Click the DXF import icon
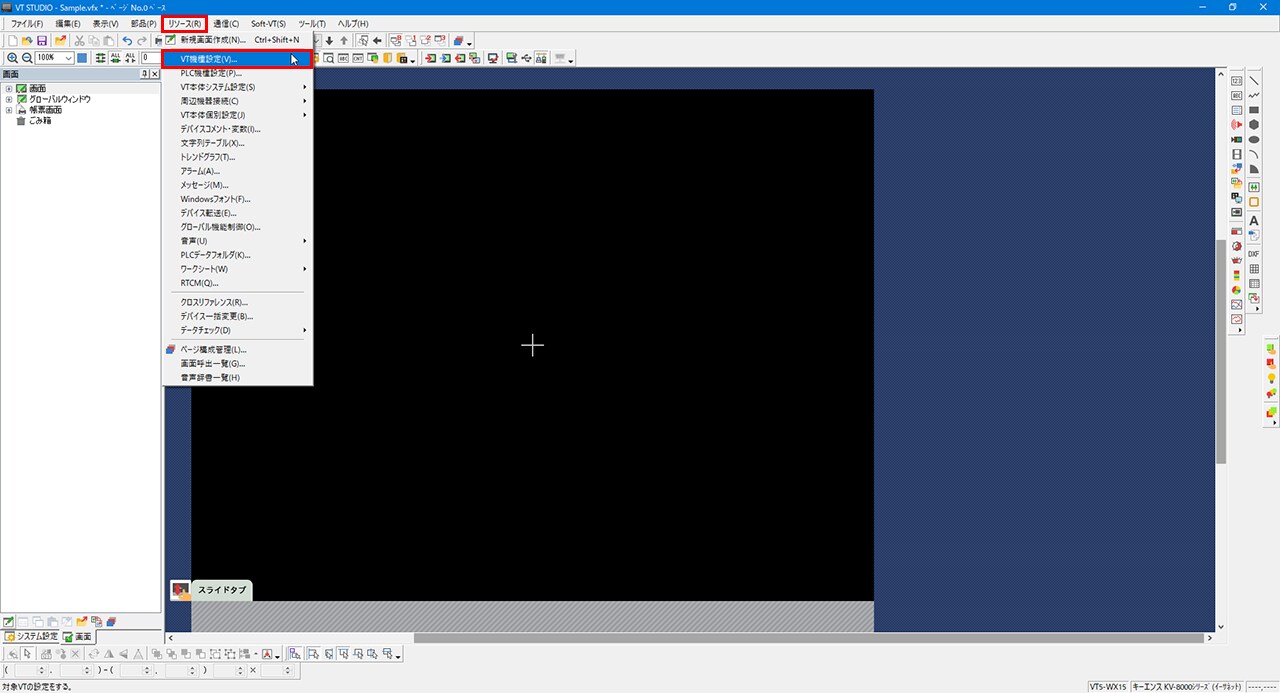This screenshot has height=693, width=1280. coord(1254,254)
